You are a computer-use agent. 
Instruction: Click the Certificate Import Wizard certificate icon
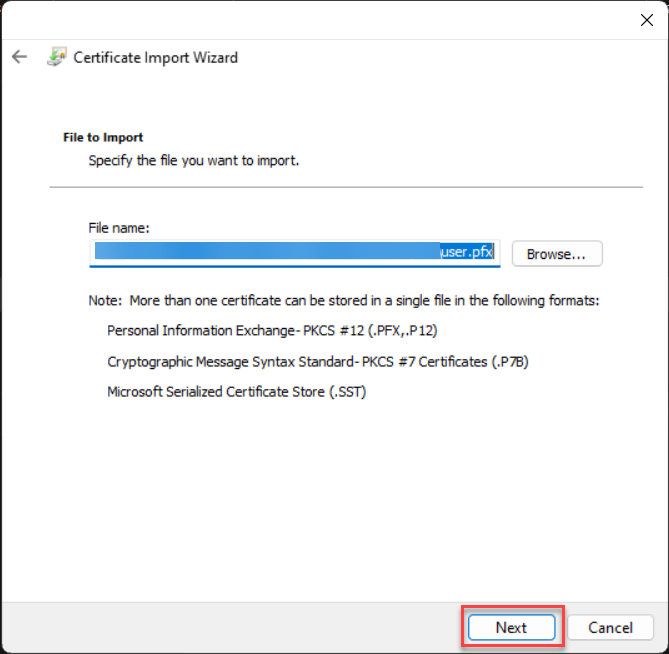coord(56,57)
